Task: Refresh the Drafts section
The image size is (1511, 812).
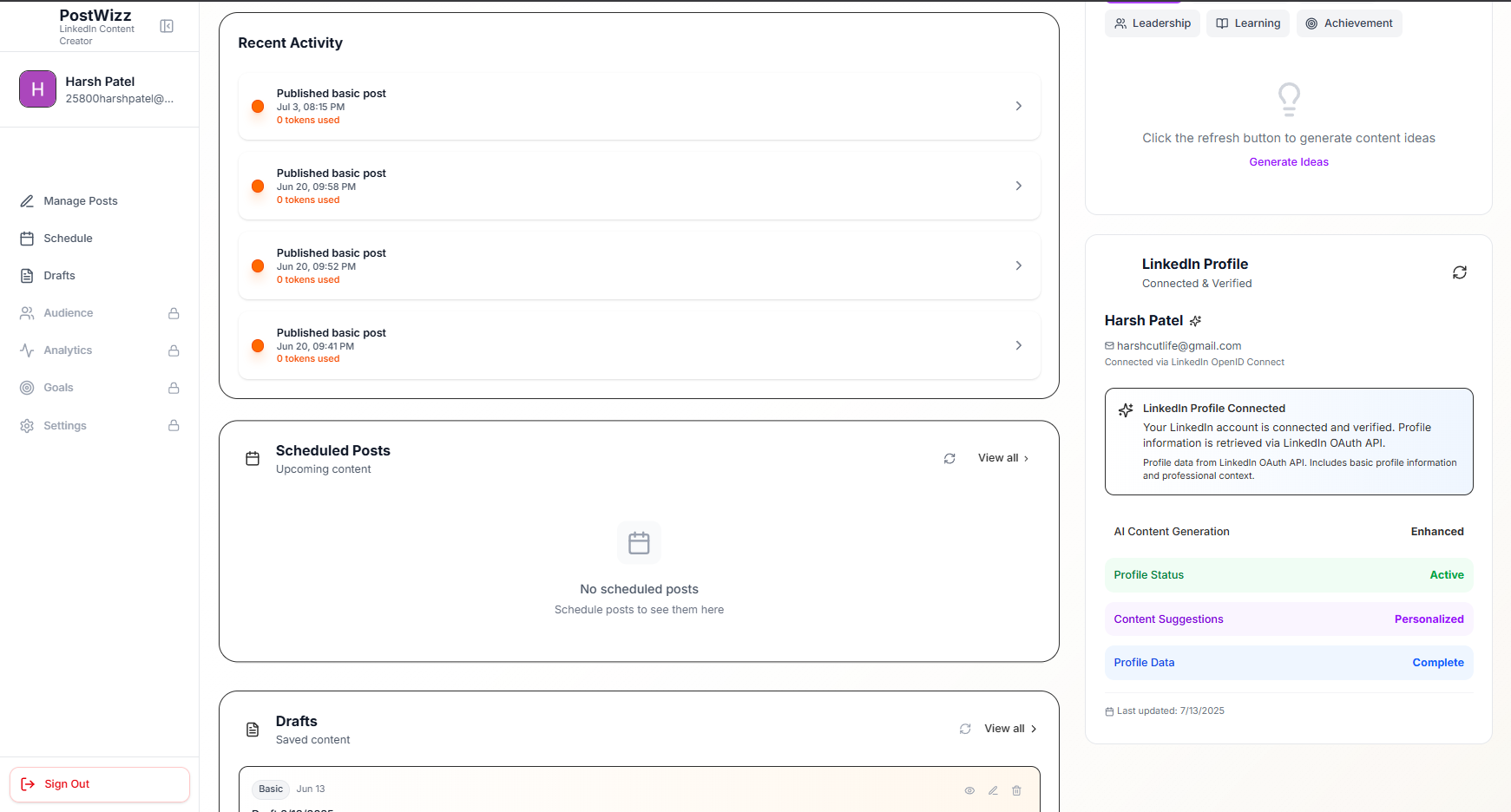Action: (x=965, y=729)
